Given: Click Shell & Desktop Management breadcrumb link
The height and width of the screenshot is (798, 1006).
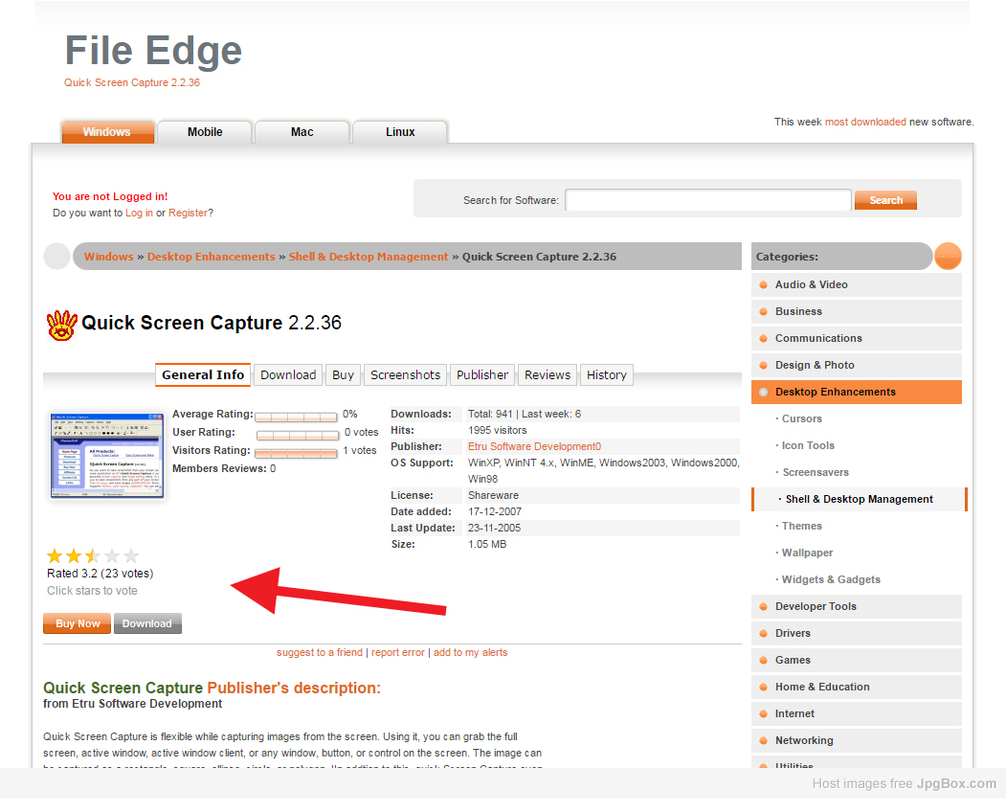Looking at the screenshot, I should [368, 257].
